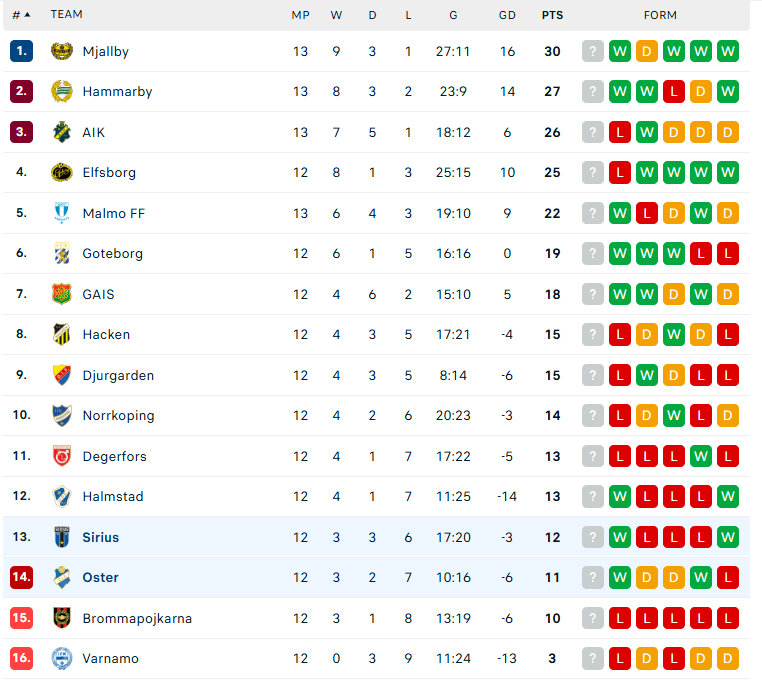Click the Varnamo club crest icon
Image resolution: width=762 pixels, height=686 pixels.
pyautogui.click(x=62, y=658)
